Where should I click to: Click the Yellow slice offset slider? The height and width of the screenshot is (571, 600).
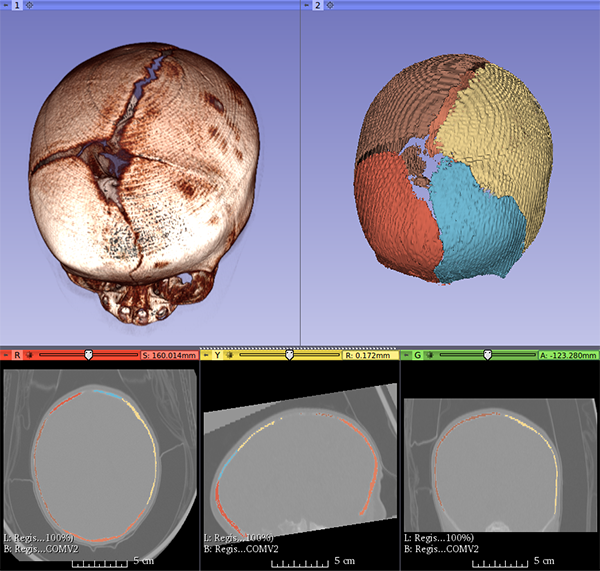pyautogui.click(x=290, y=355)
